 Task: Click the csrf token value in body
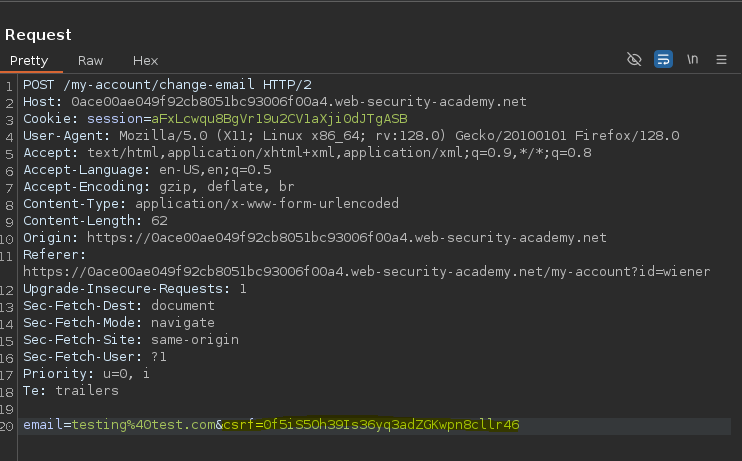point(391,425)
